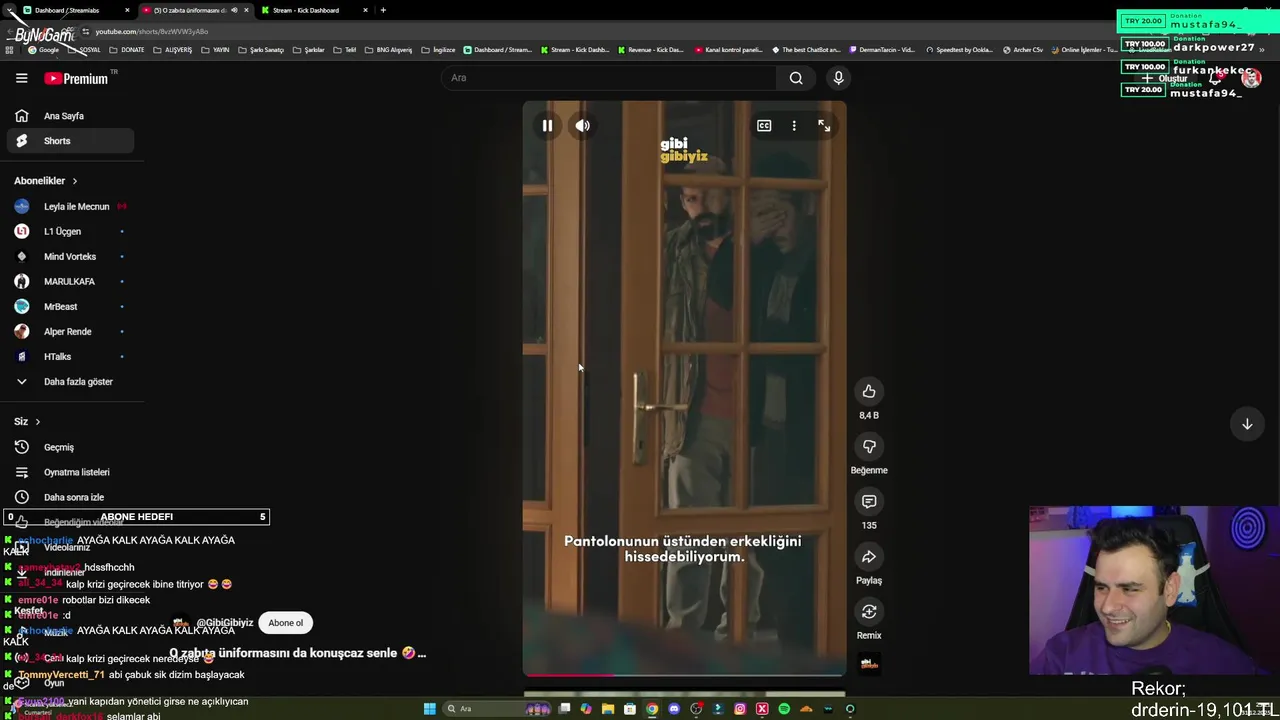
Task: Focus the YouTube Ara search field
Action: tap(608, 78)
